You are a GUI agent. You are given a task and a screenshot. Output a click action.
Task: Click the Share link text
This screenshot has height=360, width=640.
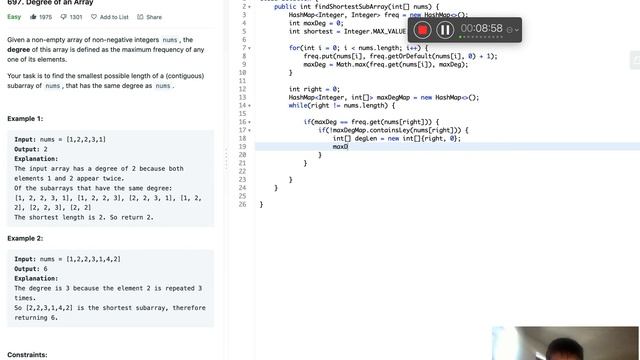tap(154, 17)
